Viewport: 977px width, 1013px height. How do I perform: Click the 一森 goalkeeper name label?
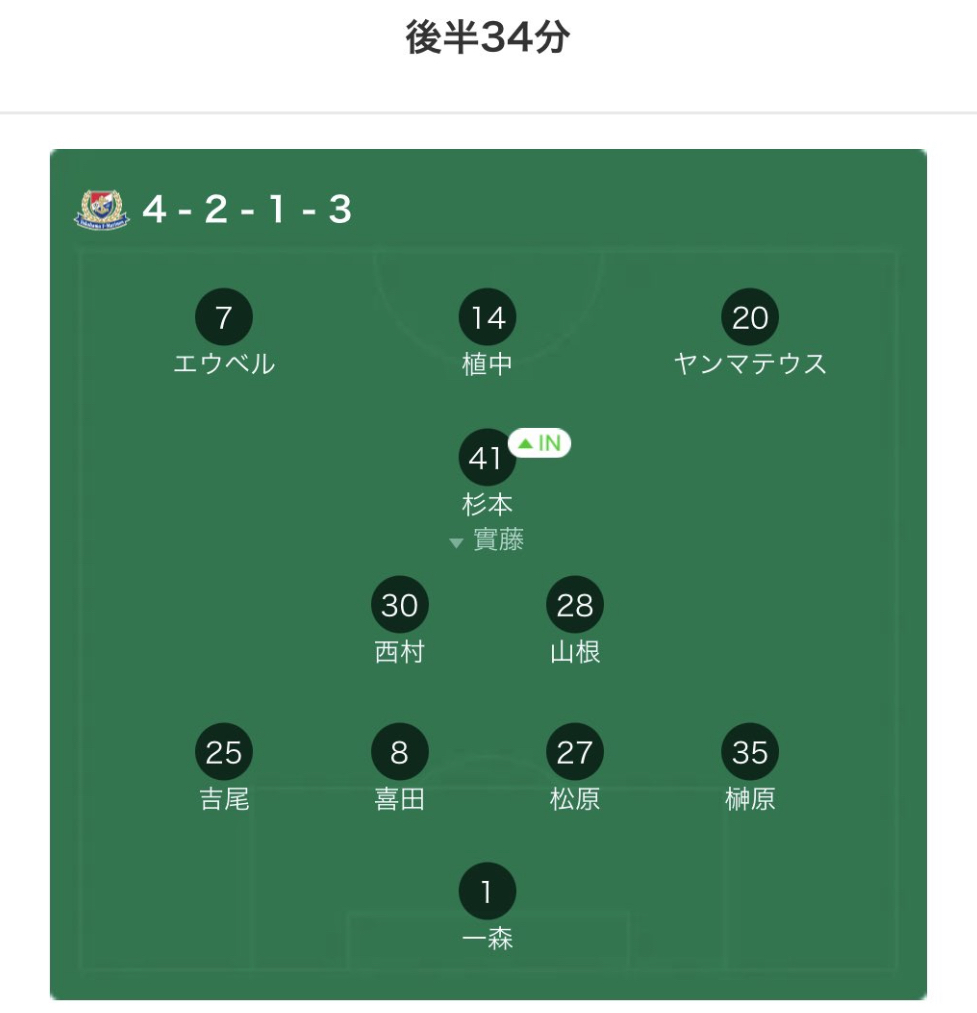pos(487,939)
